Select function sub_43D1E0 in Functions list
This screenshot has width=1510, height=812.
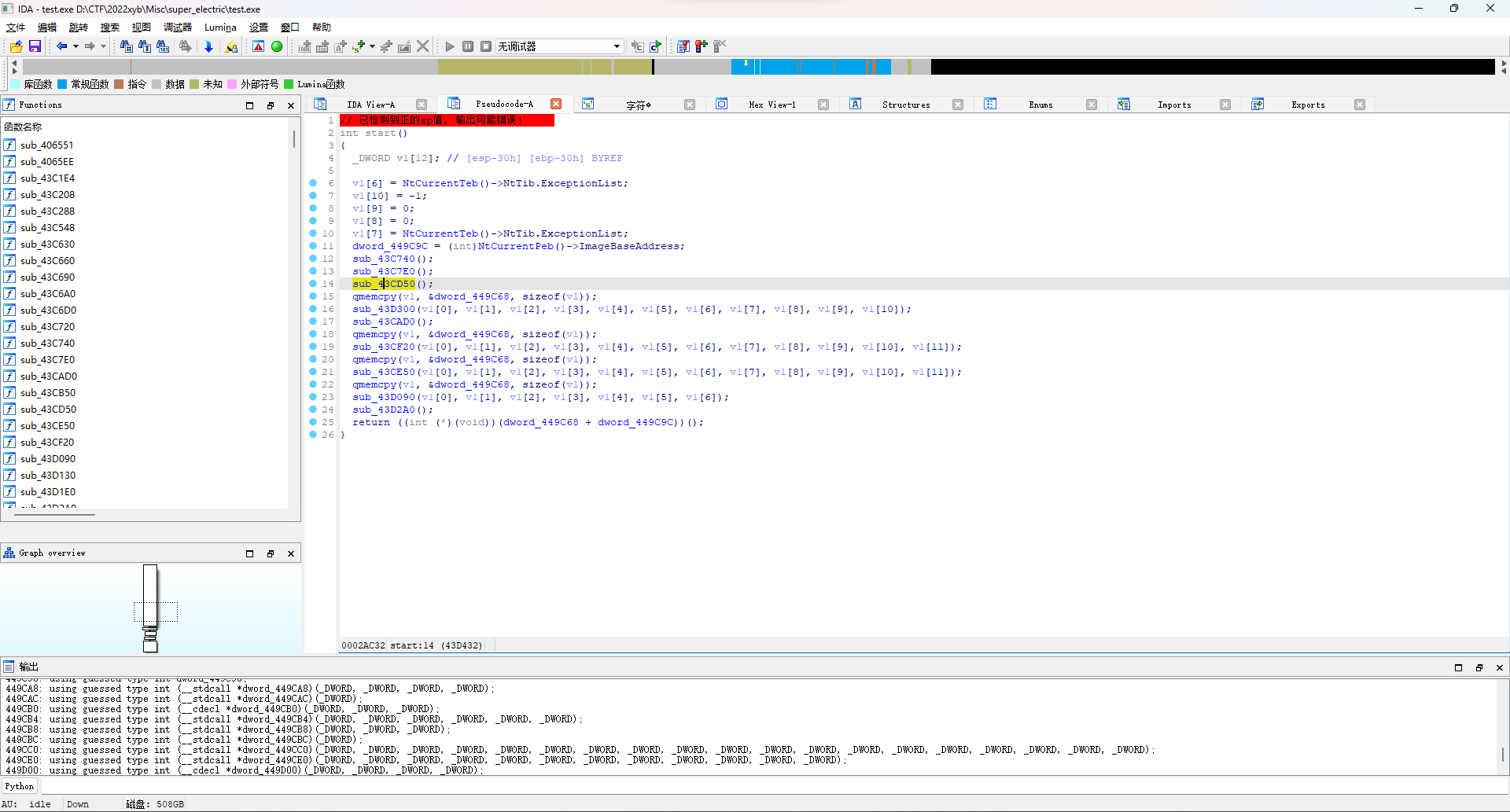pos(47,491)
